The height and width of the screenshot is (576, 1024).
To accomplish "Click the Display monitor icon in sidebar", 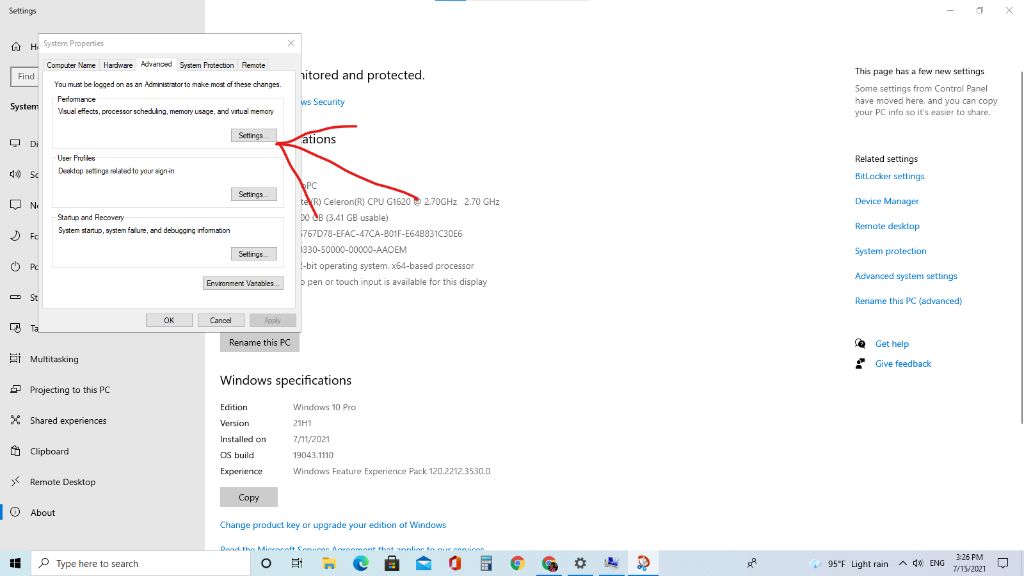I will click(x=16, y=143).
